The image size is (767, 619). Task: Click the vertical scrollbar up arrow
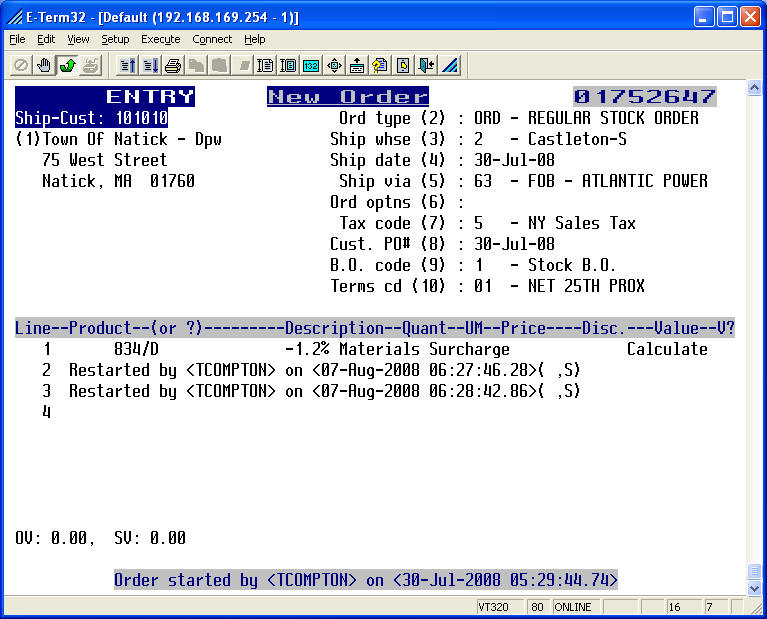pos(754,88)
